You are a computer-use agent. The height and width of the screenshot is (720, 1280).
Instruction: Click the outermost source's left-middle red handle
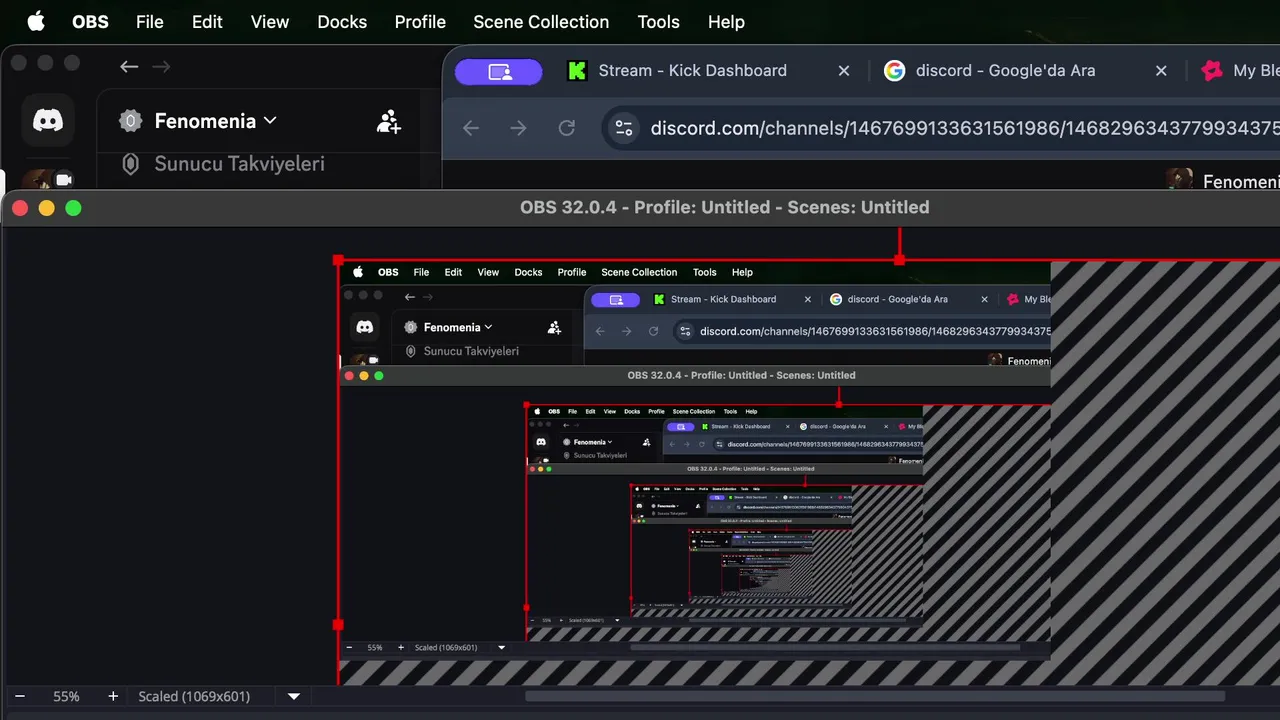[x=338, y=625]
